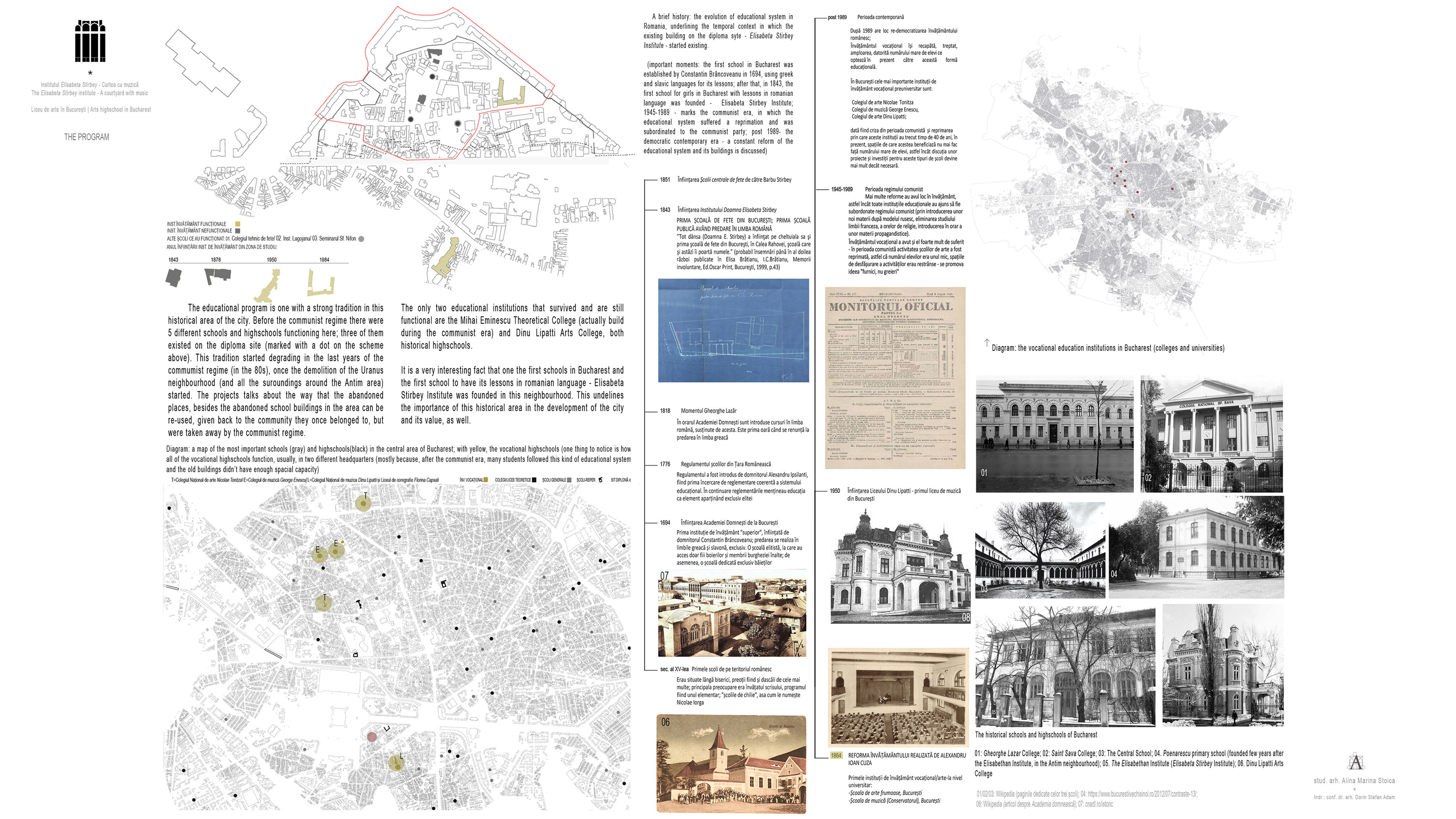This screenshot has height=819, width=1456.
Task: Click the left 'E' marker on the city map
Action: tap(320, 554)
